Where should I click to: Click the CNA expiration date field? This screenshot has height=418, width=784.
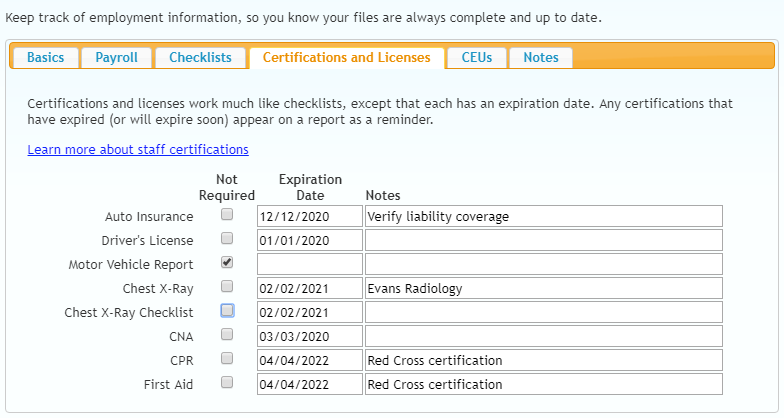[x=308, y=336]
